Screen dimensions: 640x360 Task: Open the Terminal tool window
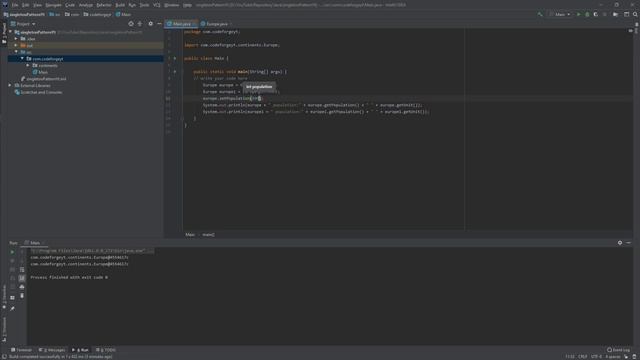pos(21,350)
